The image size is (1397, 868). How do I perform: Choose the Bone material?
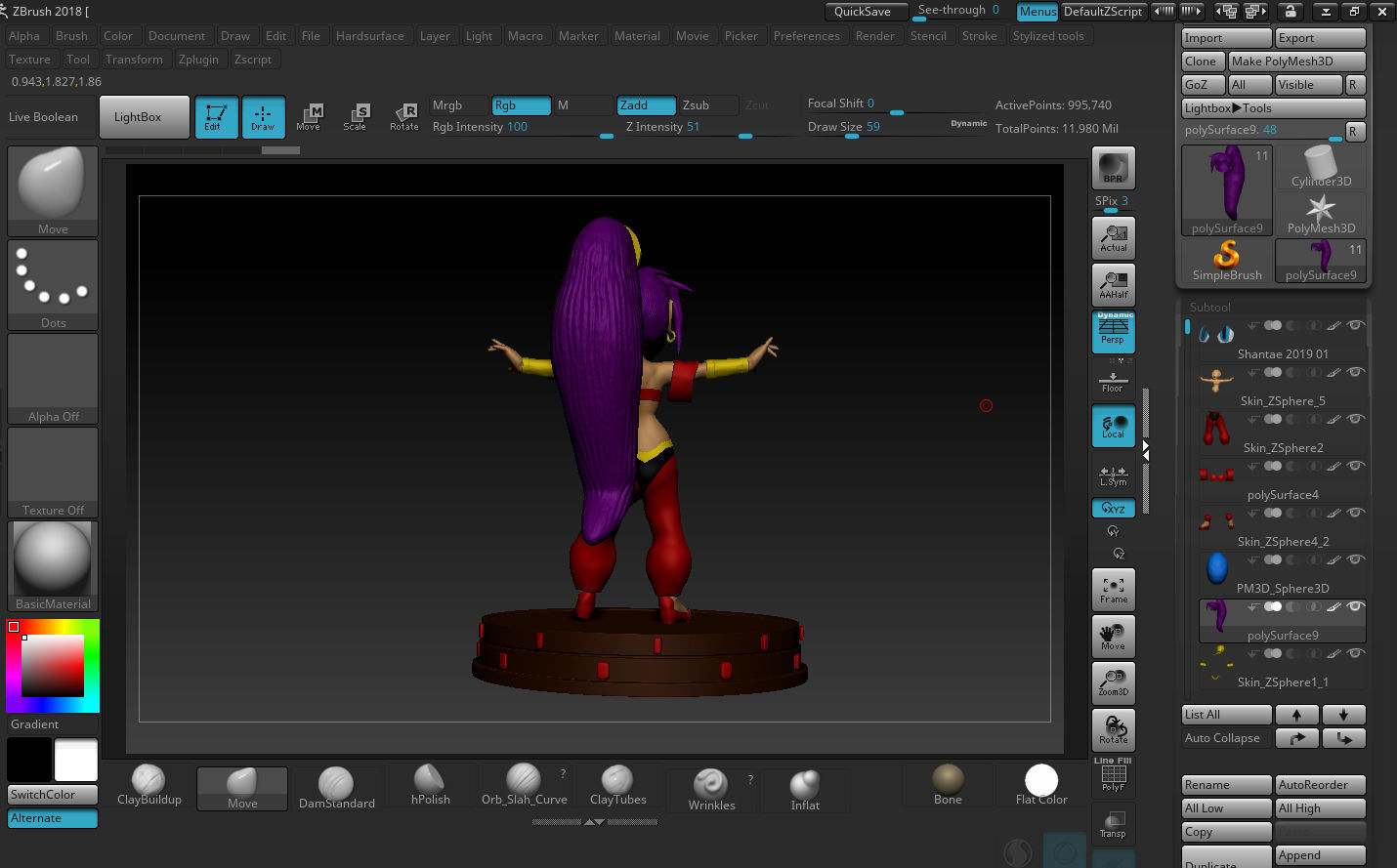coord(948,786)
